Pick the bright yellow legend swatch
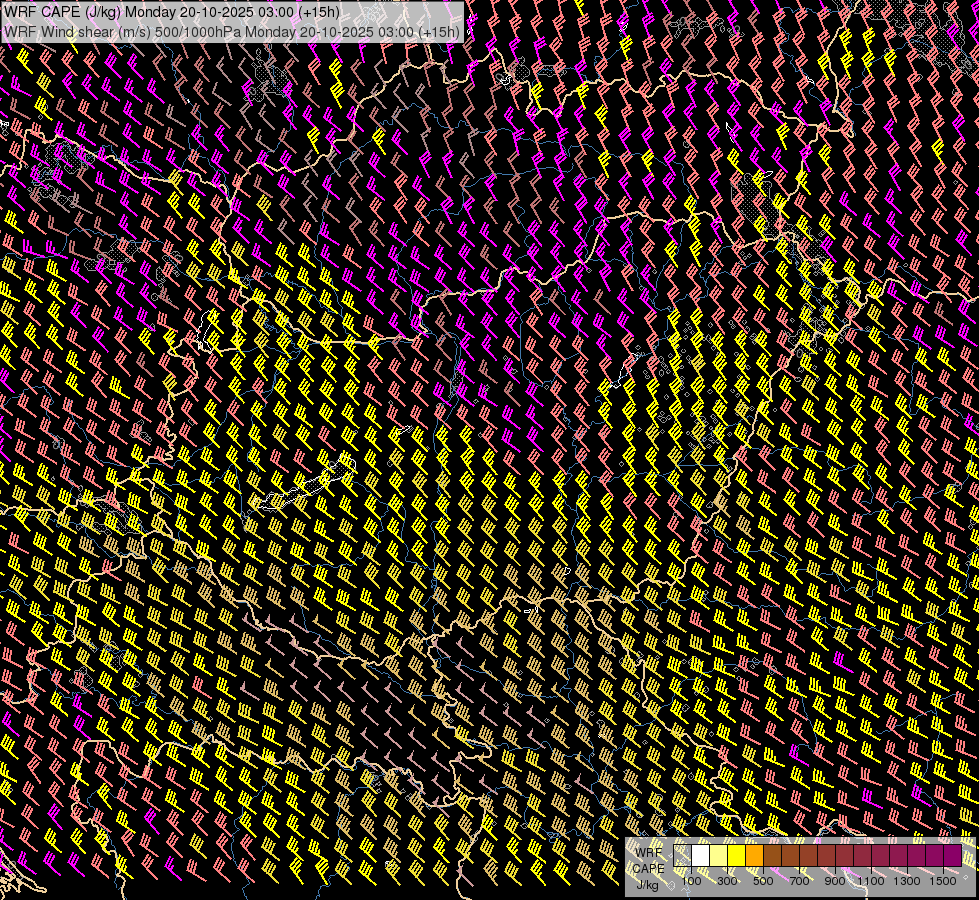979x900 pixels. (737, 856)
